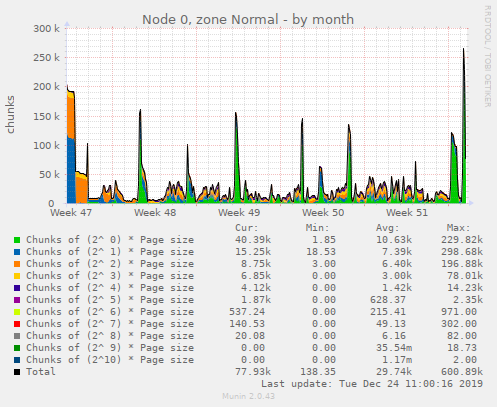The image size is (497, 407).
Task: Click the '100 k' axis label
Action: click(x=46, y=145)
